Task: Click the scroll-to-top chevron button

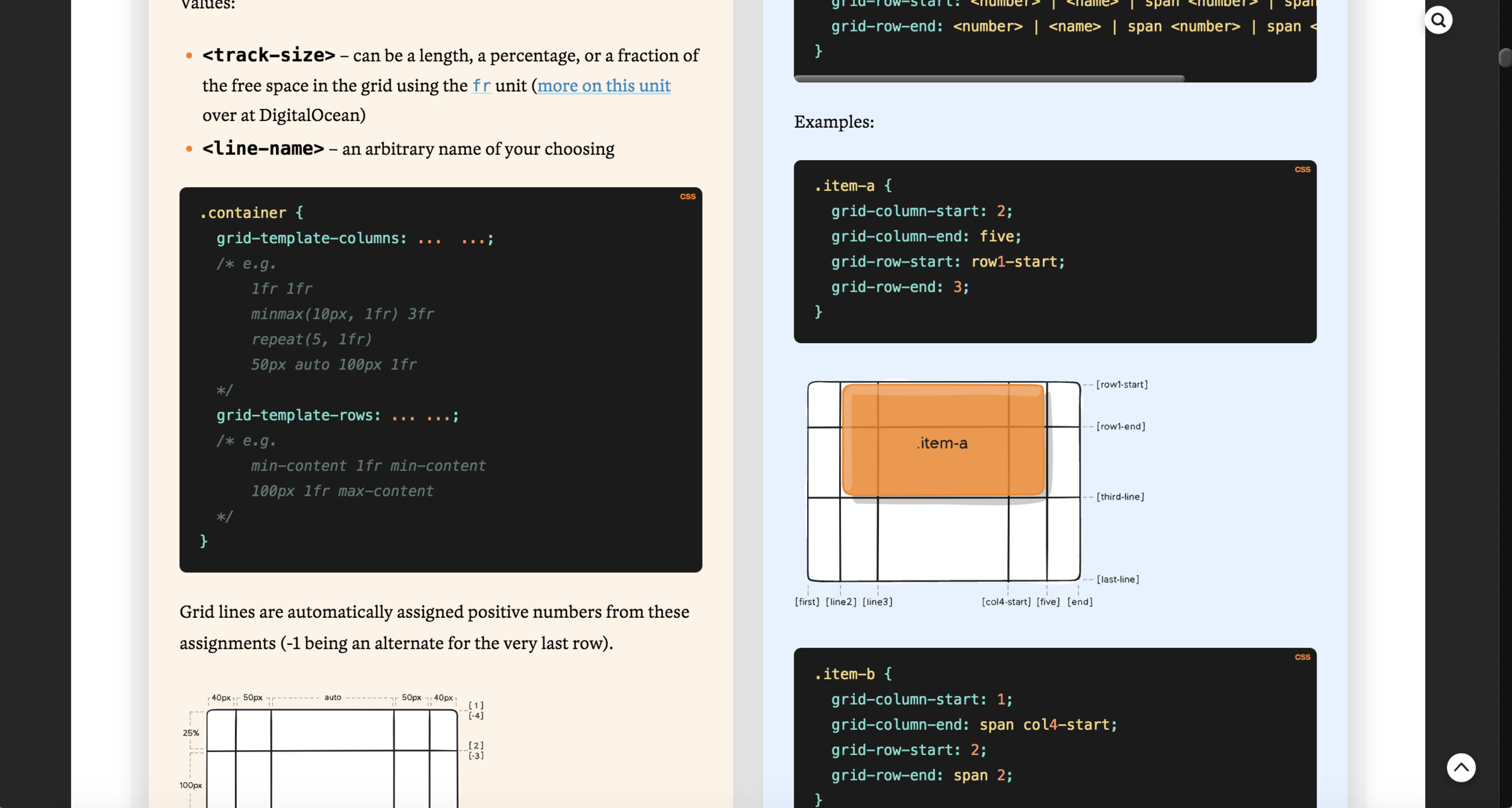Action: (x=1460, y=767)
